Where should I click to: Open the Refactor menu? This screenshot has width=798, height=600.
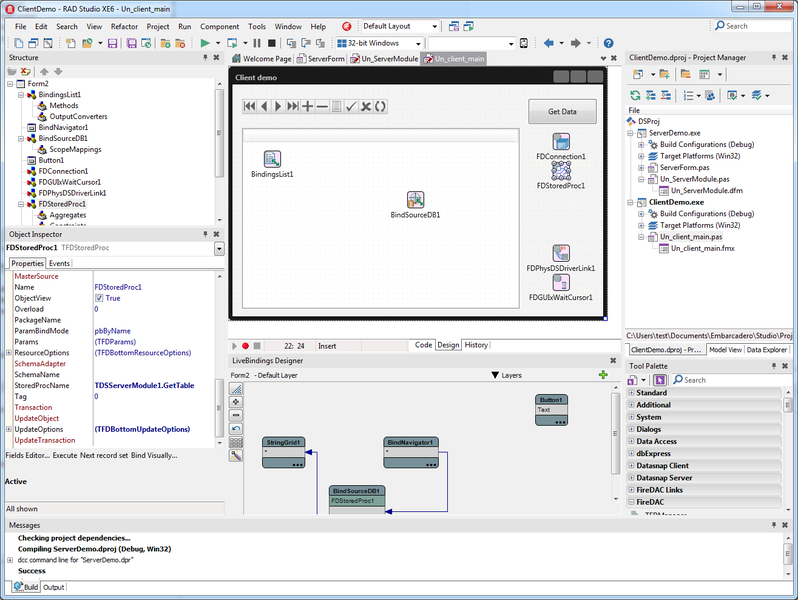(124, 26)
